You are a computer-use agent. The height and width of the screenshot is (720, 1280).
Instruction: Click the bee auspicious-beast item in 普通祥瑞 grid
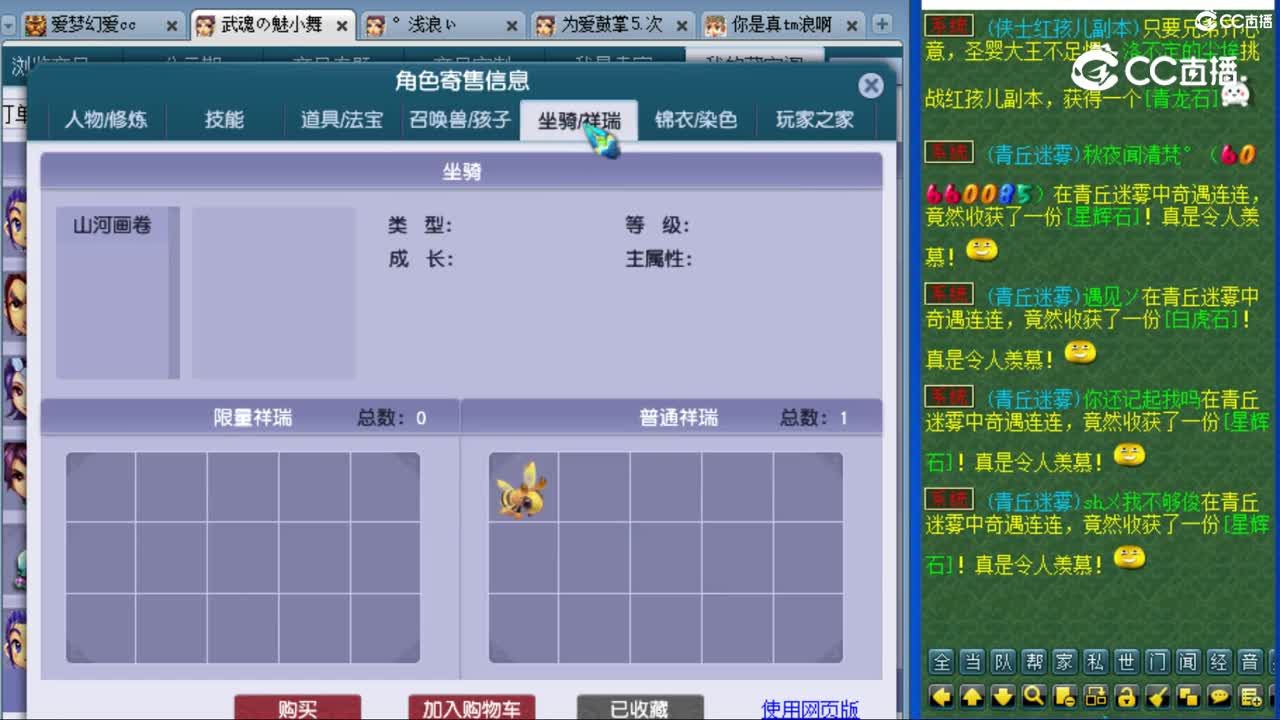point(523,489)
